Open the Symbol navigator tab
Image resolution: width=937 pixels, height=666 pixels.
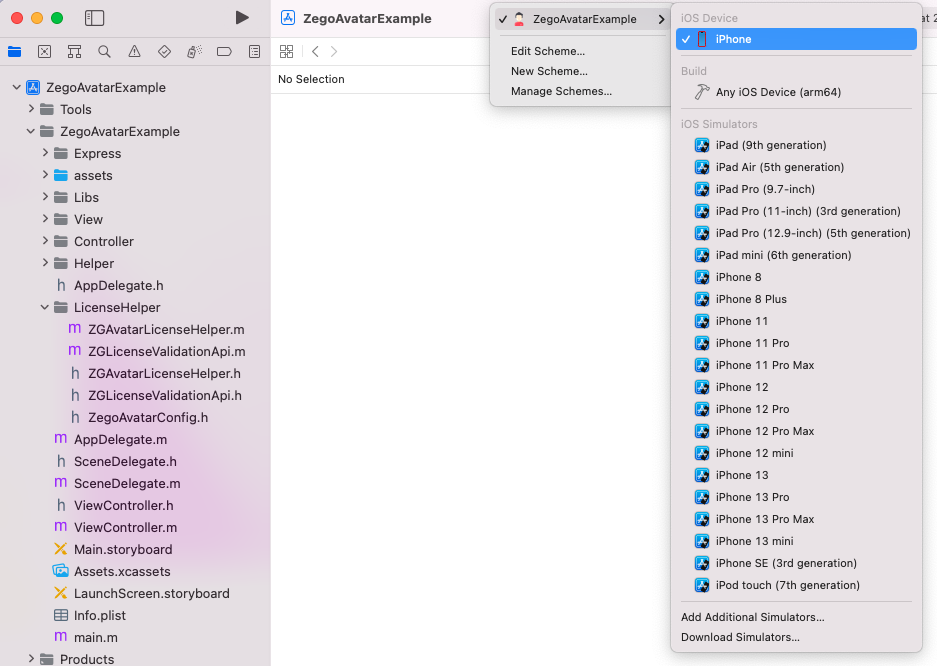pyautogui.click(x=74, y=52)
